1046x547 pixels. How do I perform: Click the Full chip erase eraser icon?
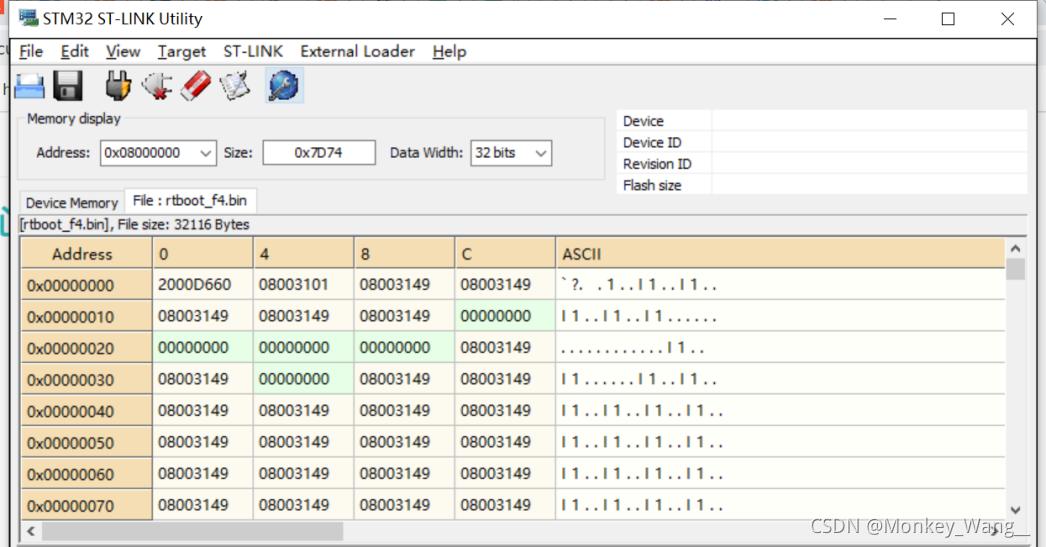coord(195,86)
